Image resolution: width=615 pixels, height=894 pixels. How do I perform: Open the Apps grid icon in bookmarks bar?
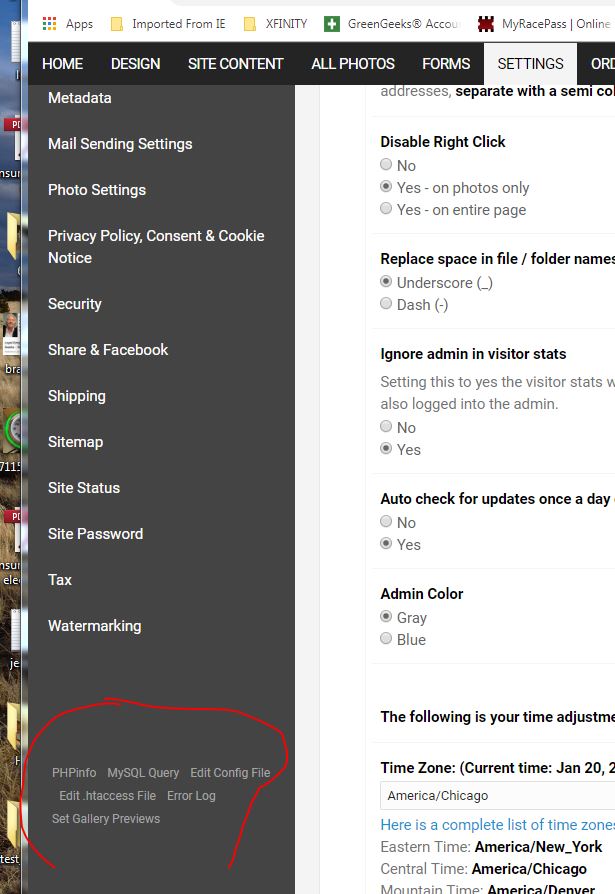click(x=50, y=23)
